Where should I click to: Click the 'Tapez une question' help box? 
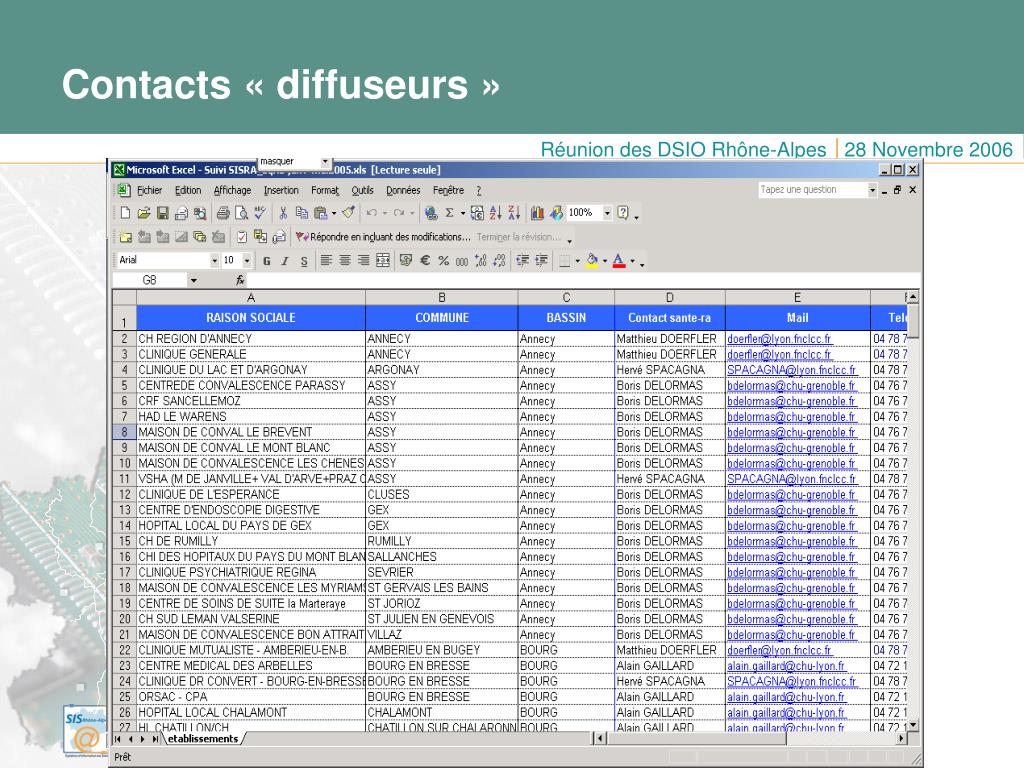click(x=810, y=190)
